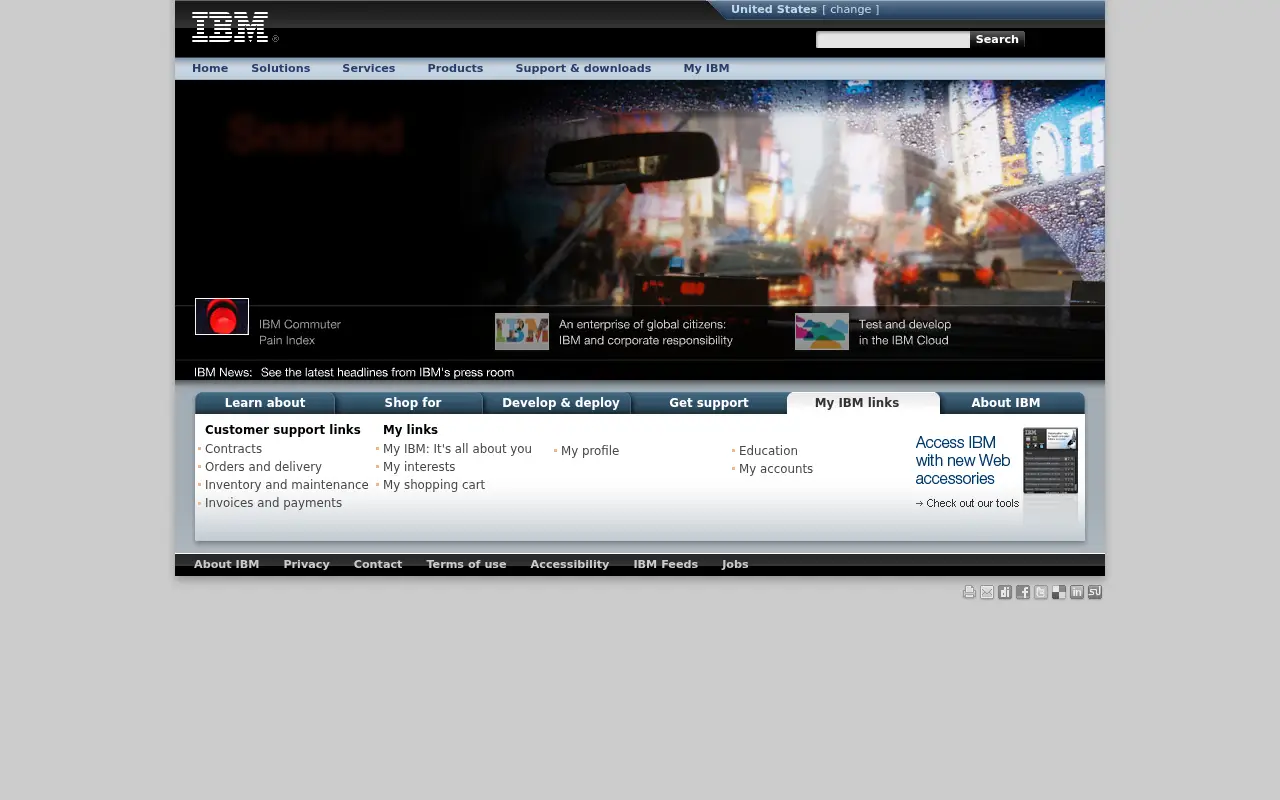This screenshot has width=1280, height=800.
Task: Click the change country link
Action: click(851, 9)
